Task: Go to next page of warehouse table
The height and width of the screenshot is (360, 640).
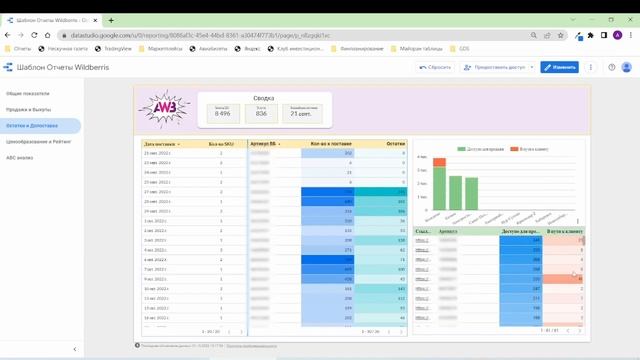Action: pos(580,330)
